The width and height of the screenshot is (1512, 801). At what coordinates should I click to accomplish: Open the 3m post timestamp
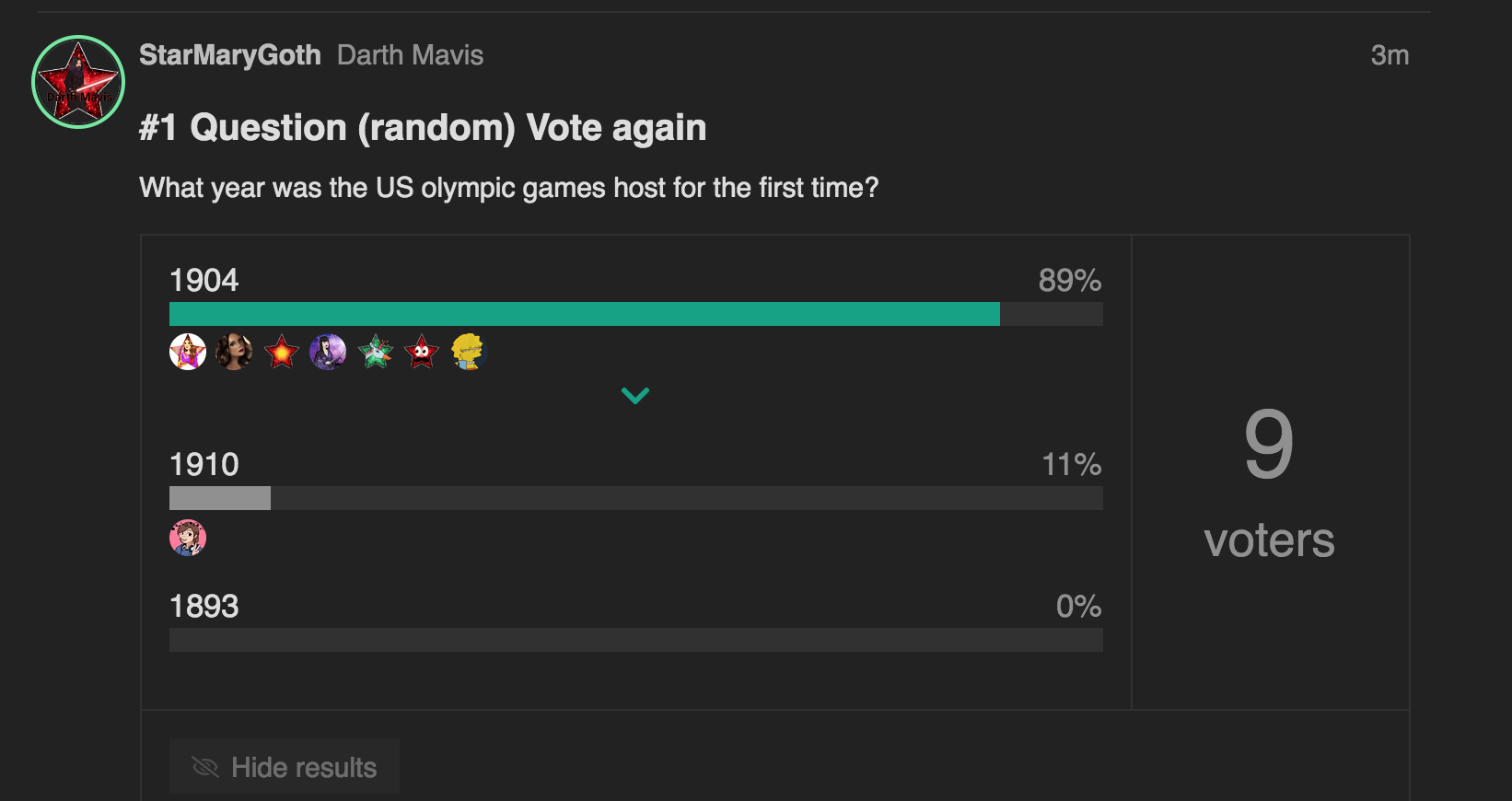(x=1390, y=55)
